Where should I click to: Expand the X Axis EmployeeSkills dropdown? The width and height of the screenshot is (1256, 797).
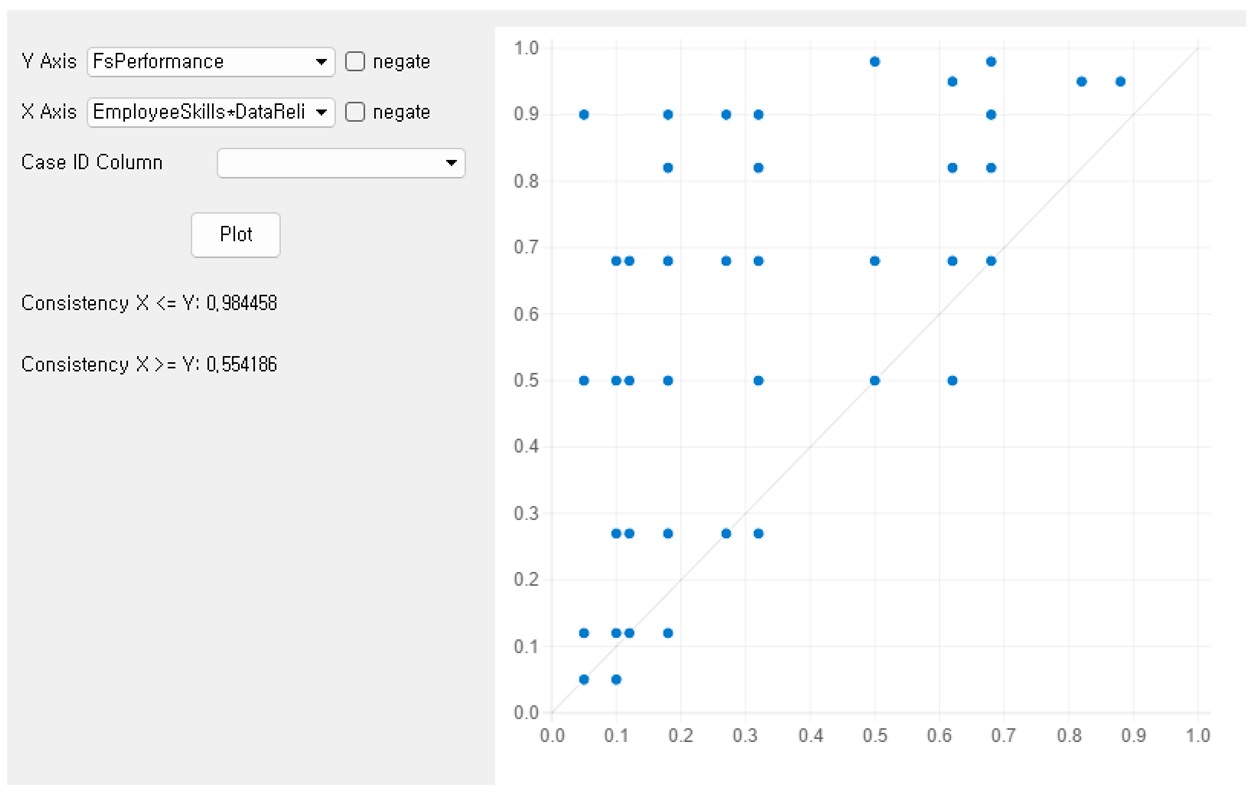(x=211, y=113)
